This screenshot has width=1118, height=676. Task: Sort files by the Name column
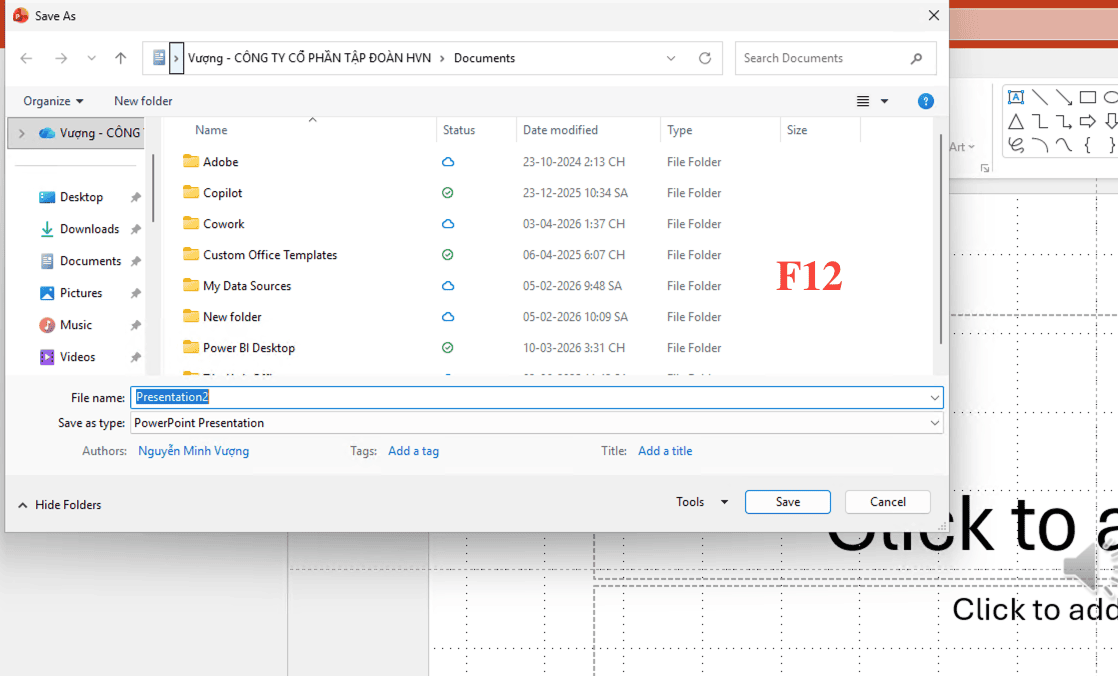pos(211,130)
